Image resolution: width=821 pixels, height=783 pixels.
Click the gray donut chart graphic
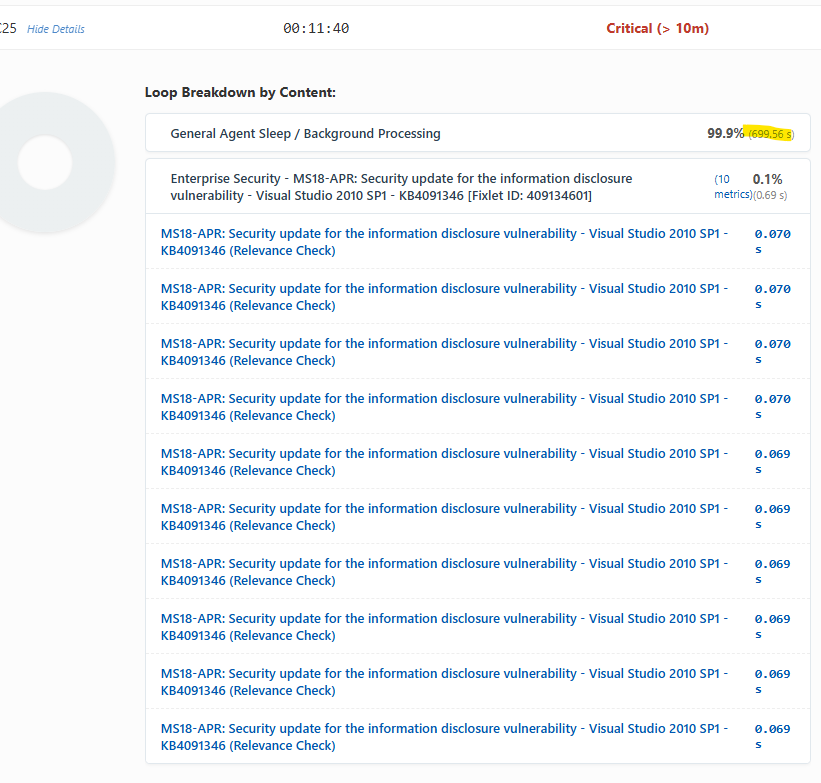click(x=45, y=162)
